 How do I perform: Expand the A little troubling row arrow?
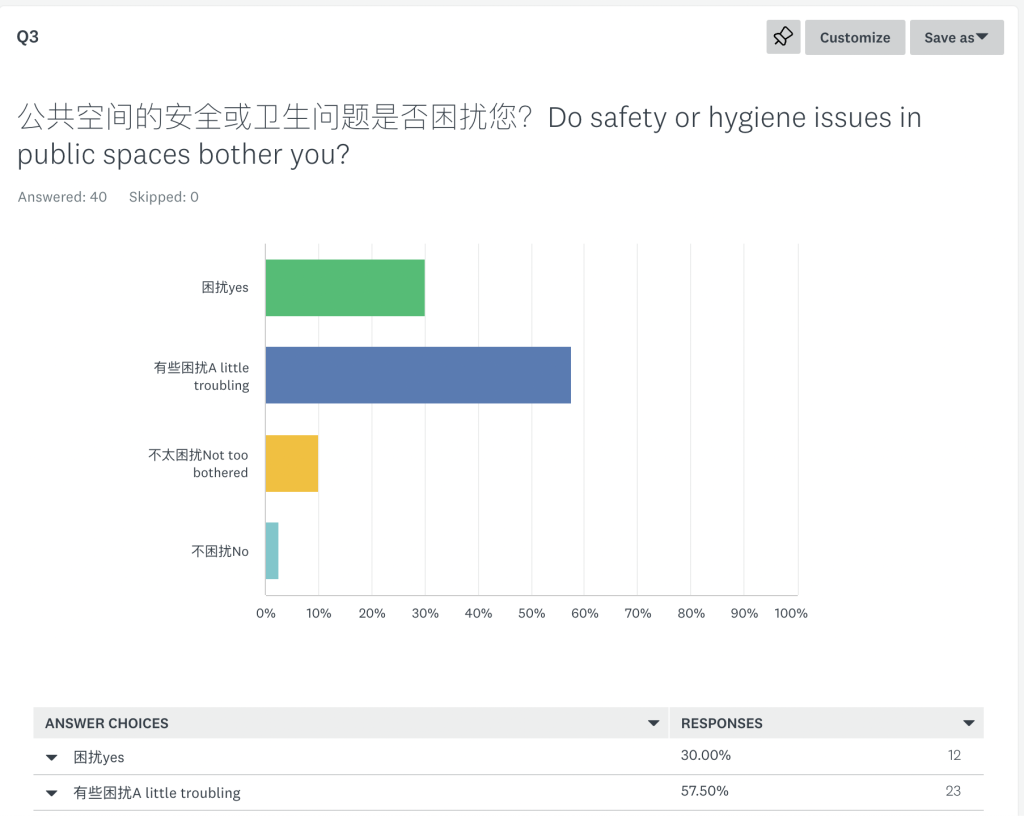click(52, 794)
